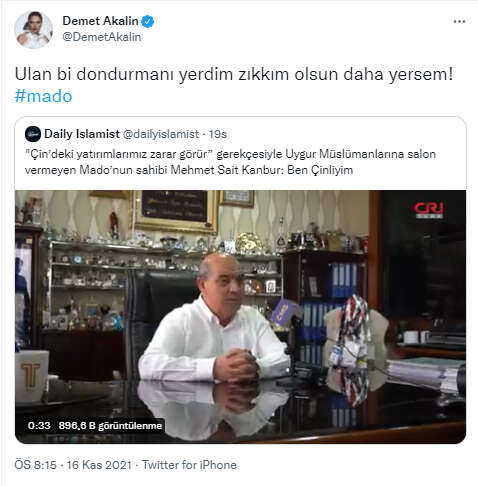Open the three-dot more options menu

tap(459, 21)
